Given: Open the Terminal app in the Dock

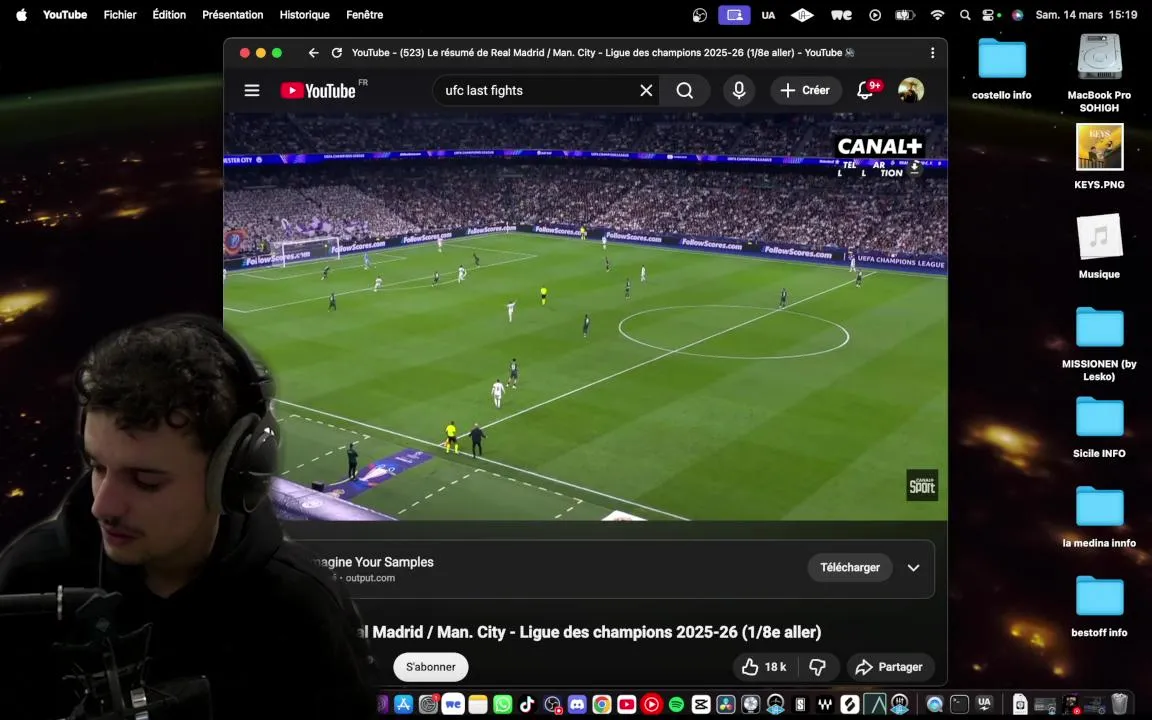Looking at the screenshot, I should pyautogui.click(x=959, y=705).
